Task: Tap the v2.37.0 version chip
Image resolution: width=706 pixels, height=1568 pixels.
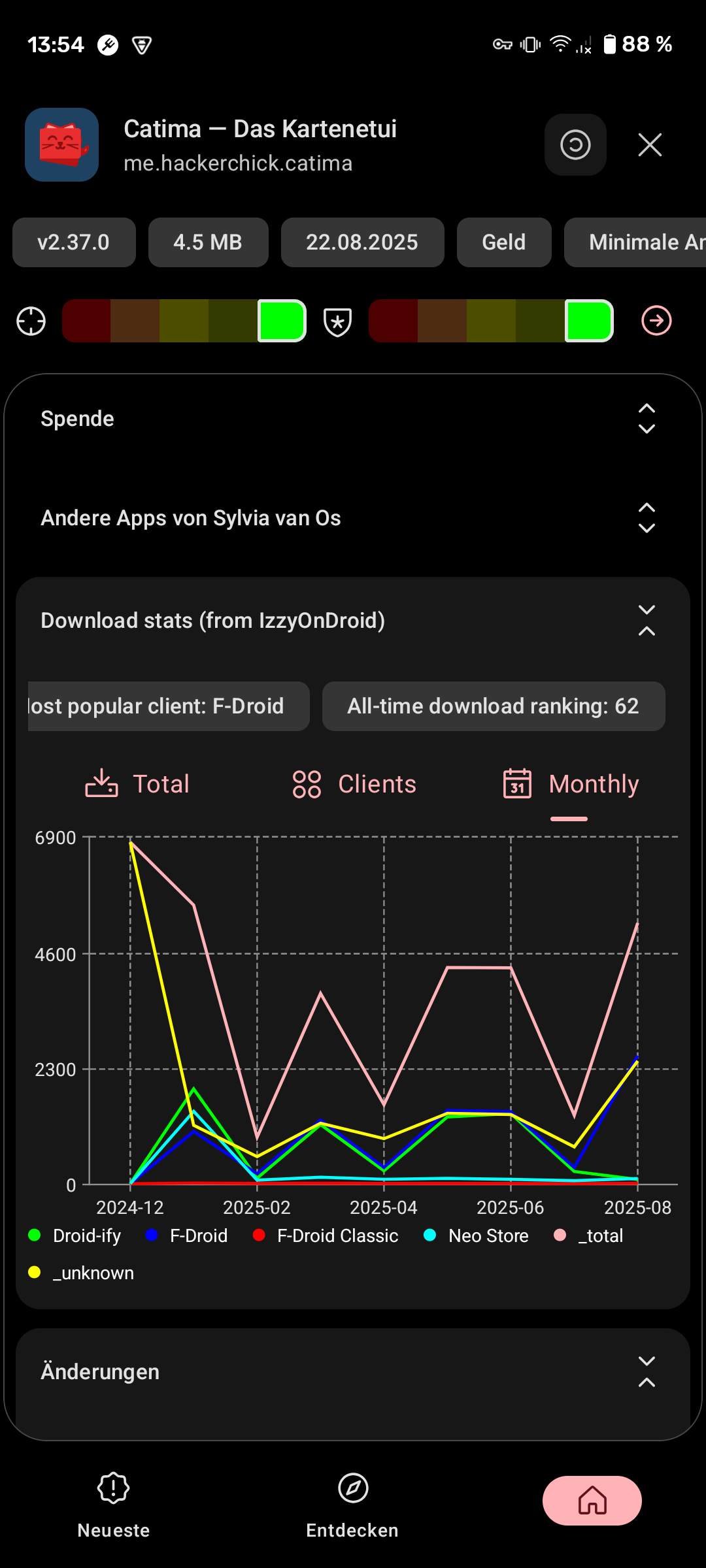Action: [74, 242]
